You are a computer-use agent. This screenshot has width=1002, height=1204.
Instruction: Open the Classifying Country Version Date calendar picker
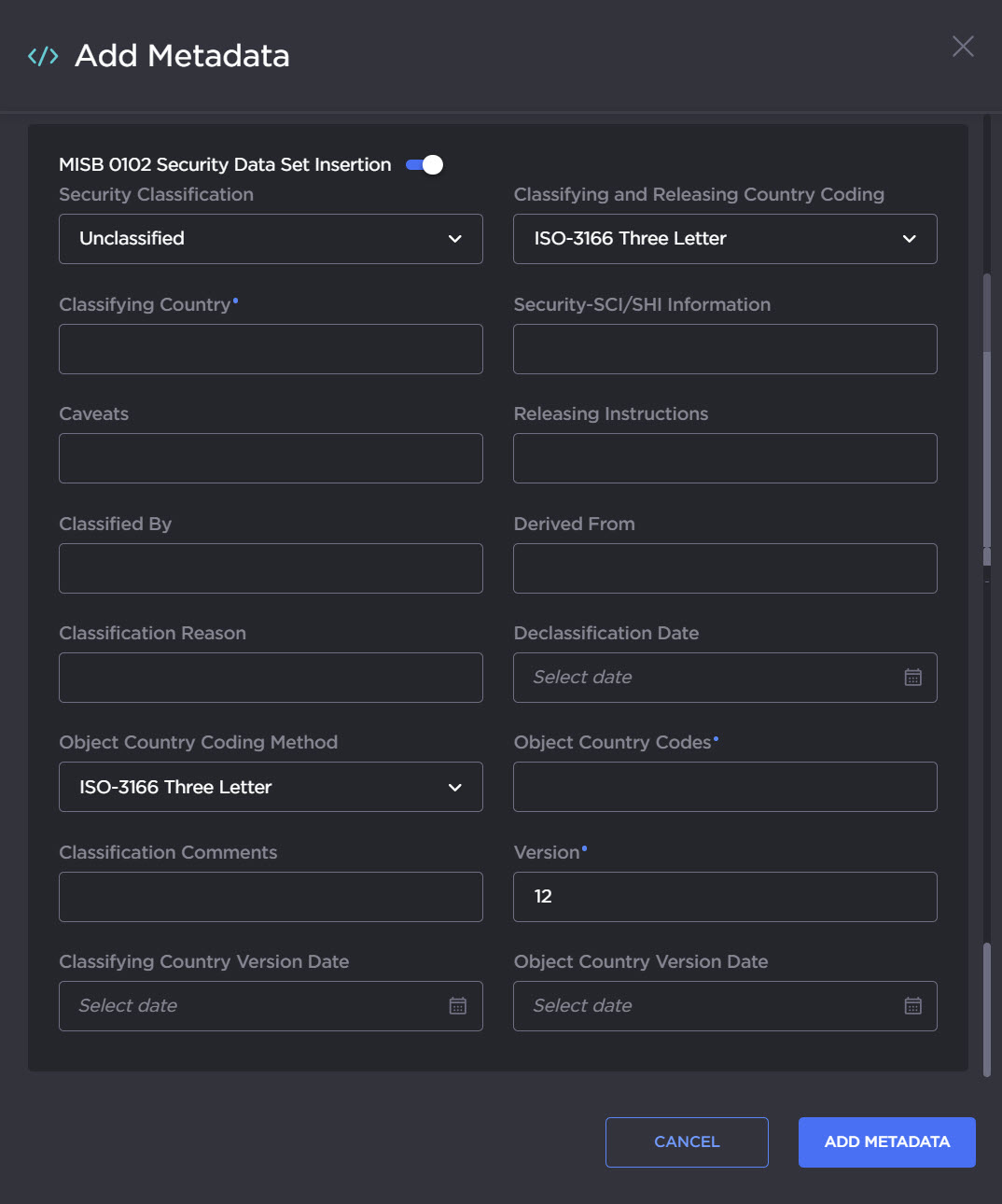click(x=457, y=1006)
